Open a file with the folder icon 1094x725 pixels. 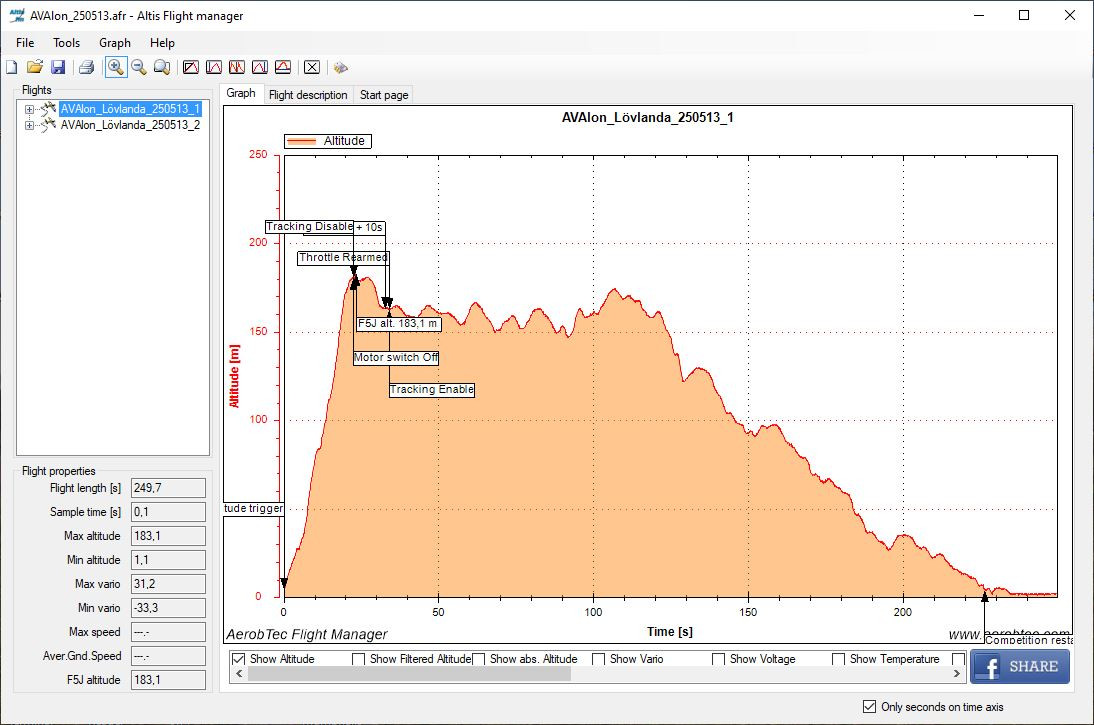(35, 67)
